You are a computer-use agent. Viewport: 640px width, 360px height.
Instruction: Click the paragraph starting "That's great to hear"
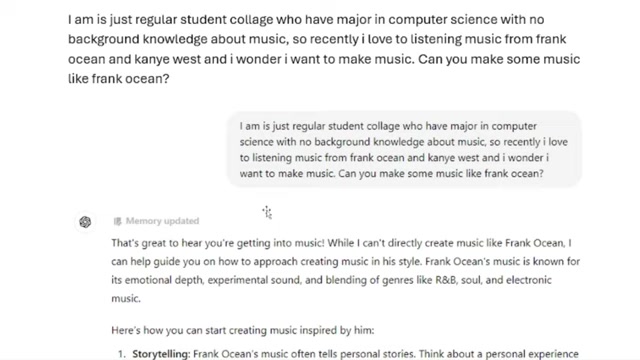pyautogui.click(x=345, y=271)
